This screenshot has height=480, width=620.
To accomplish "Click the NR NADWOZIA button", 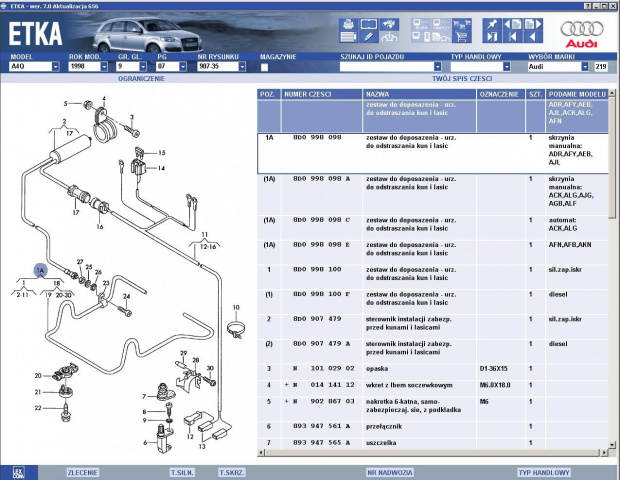I will tap(390, 472).
